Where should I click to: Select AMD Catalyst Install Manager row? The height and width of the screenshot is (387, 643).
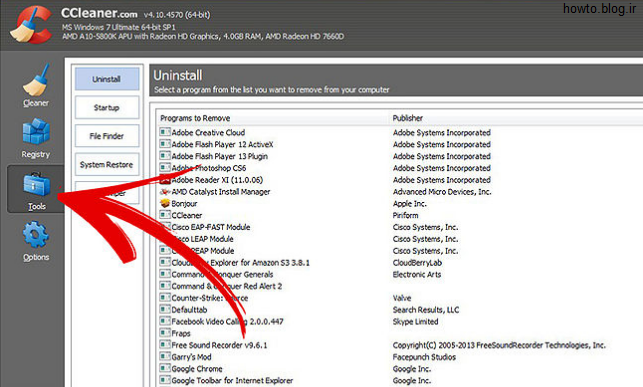pyautogui.click(x=221, y=192)
